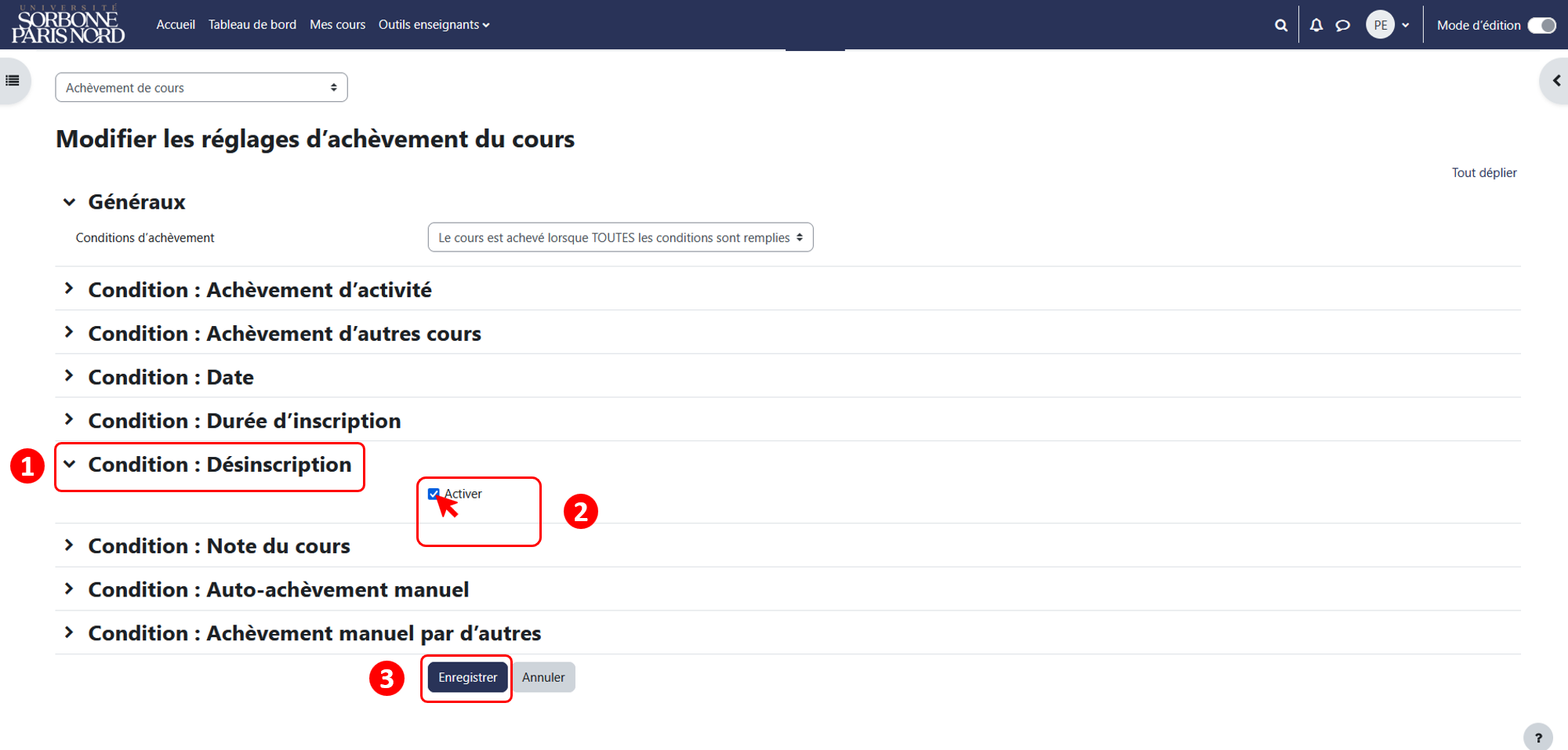Open the search magnifier icon
The width and height of the screenshot is (1568, 750).
(x=1281, y=25)
